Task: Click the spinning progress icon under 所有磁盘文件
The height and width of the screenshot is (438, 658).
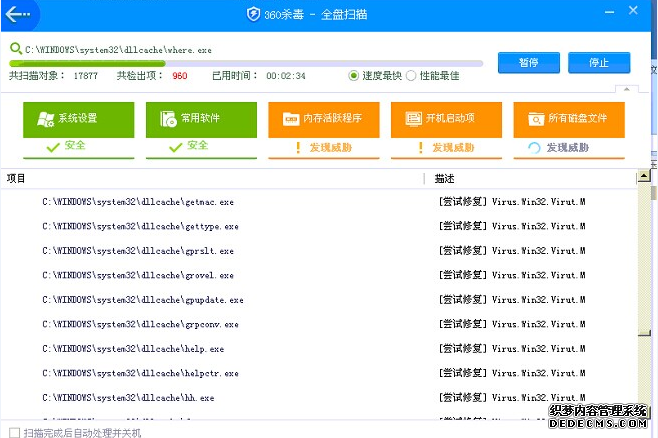Action: click(x=534, y=148)
